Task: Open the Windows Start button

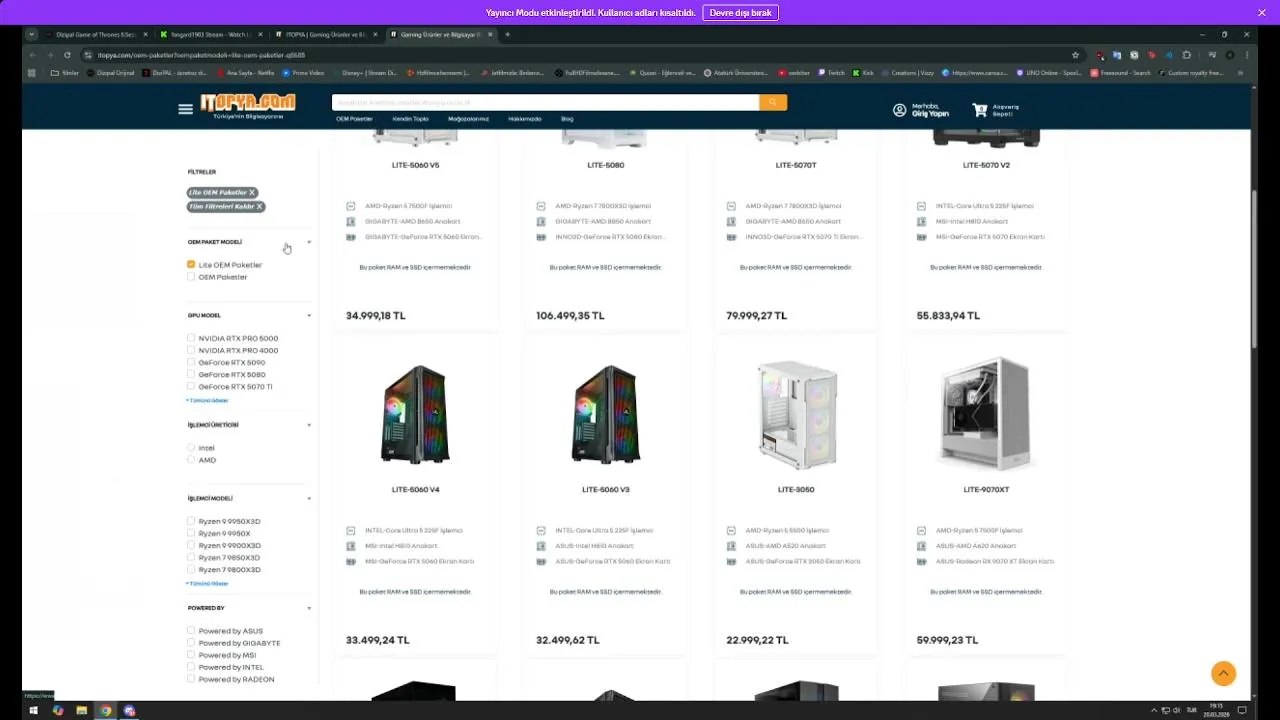Action: coord(33,711)
